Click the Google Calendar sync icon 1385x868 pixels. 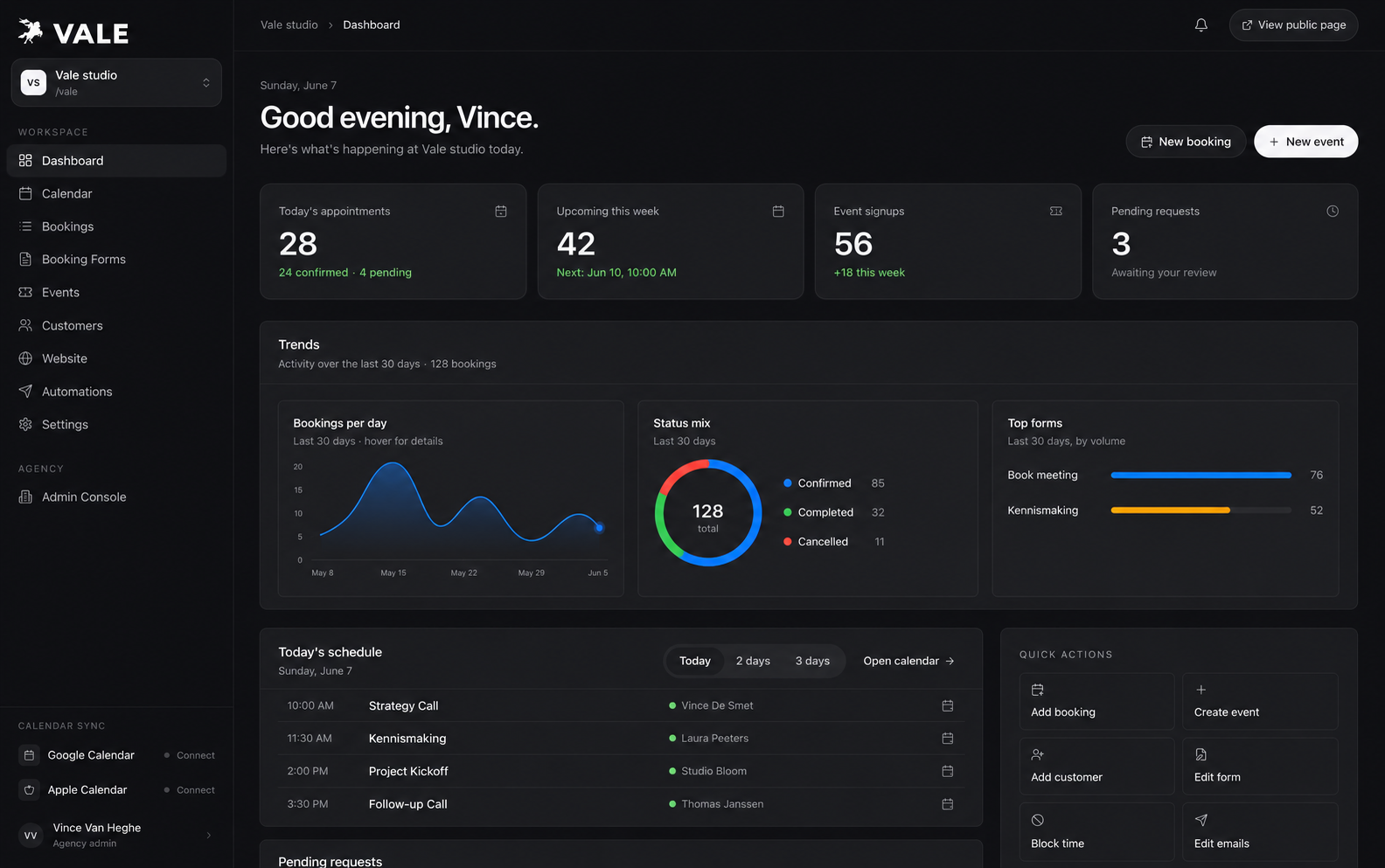pyautogui.click(x=30, y=755)
